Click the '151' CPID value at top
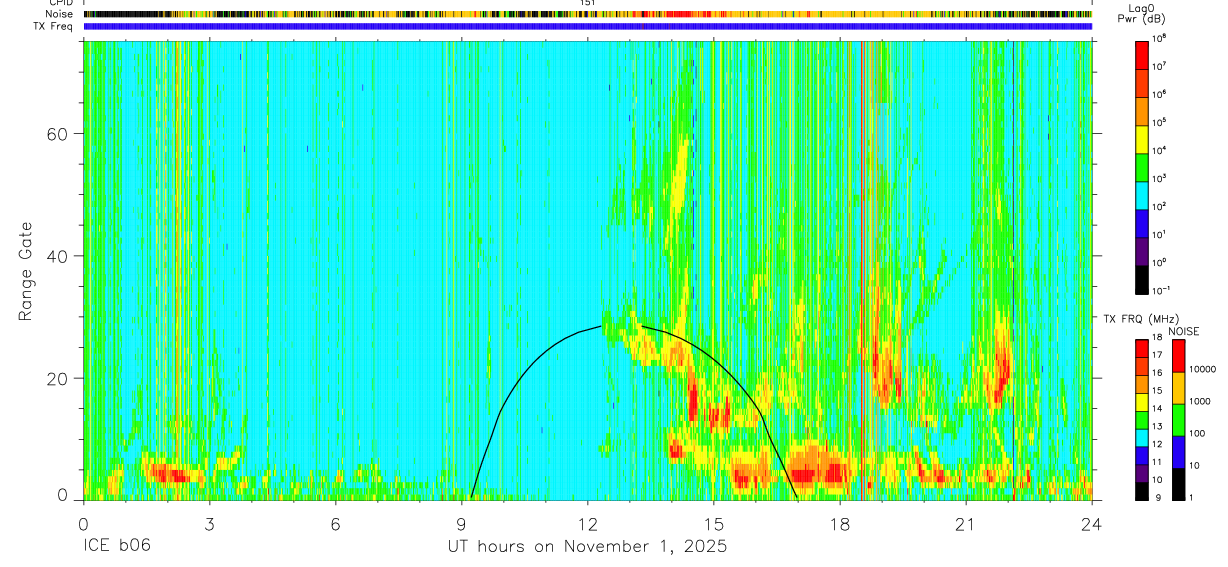 588,4
